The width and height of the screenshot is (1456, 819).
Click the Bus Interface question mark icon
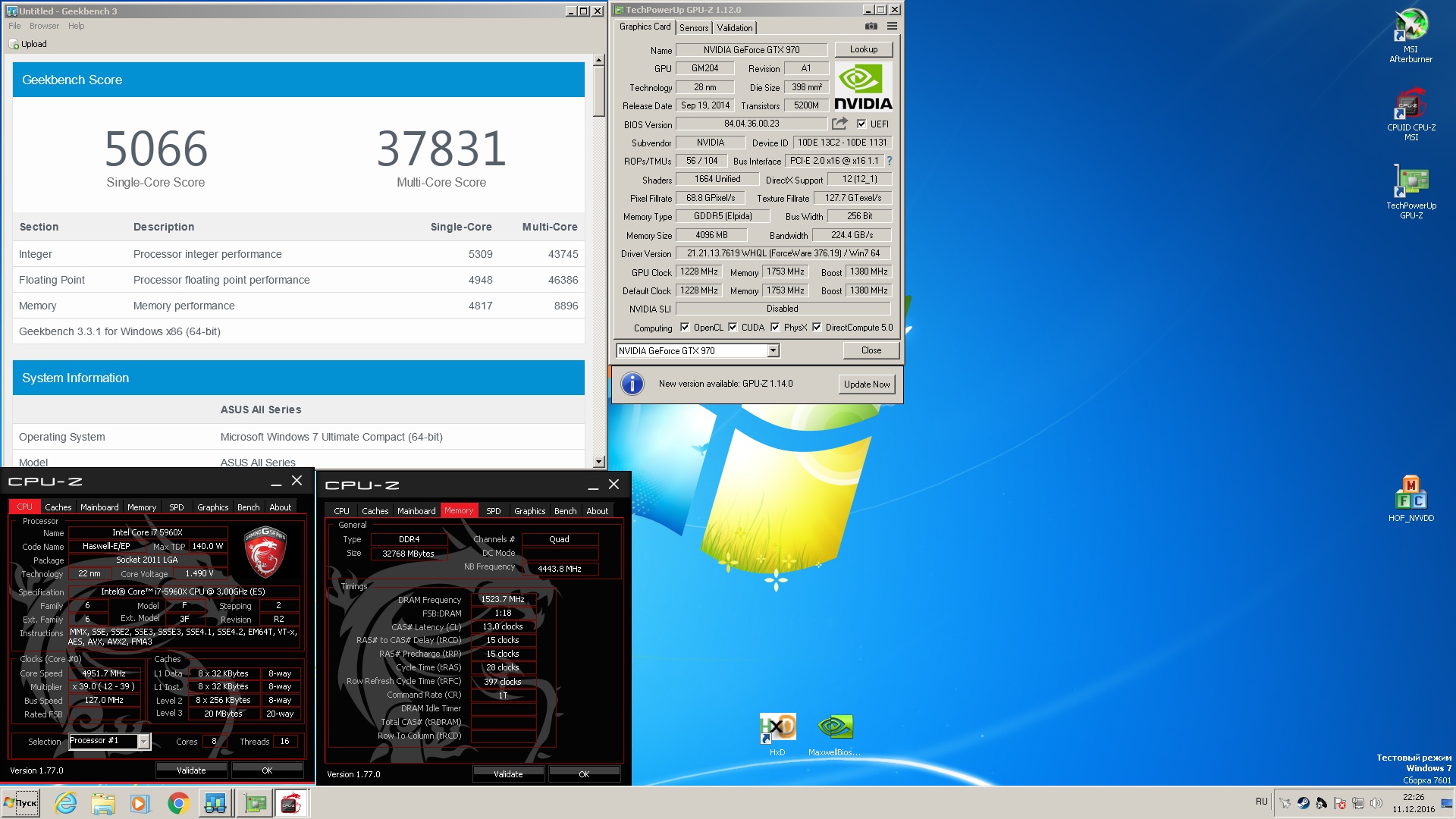click(890, 161)
